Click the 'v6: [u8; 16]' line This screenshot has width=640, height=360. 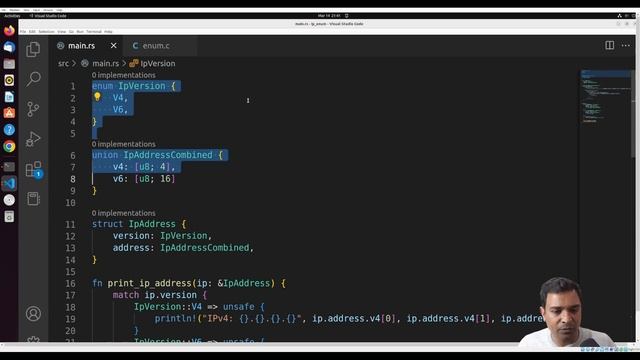point(144,179)
